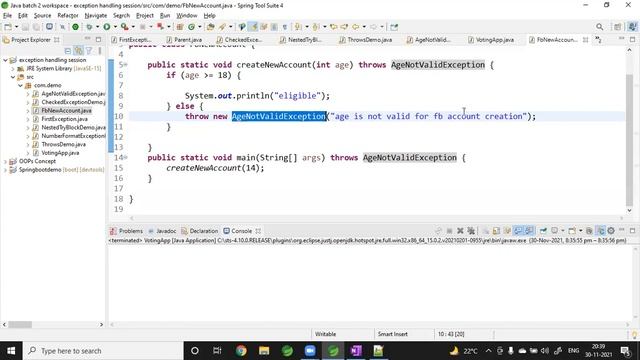Click Remove All Terminated Launches icon in Console

coord(471,231)
